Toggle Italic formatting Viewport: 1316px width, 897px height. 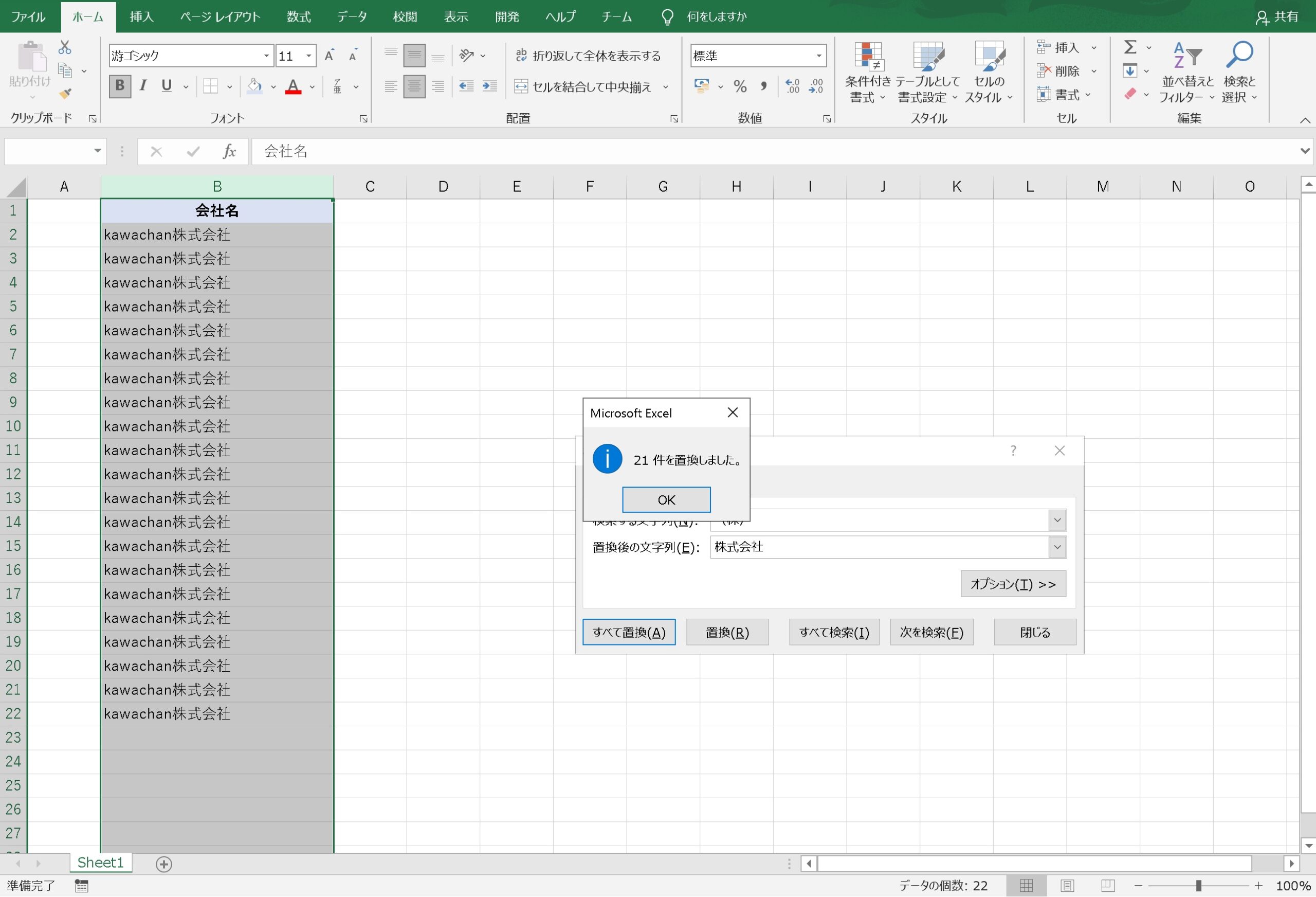[x=143, y=86]
